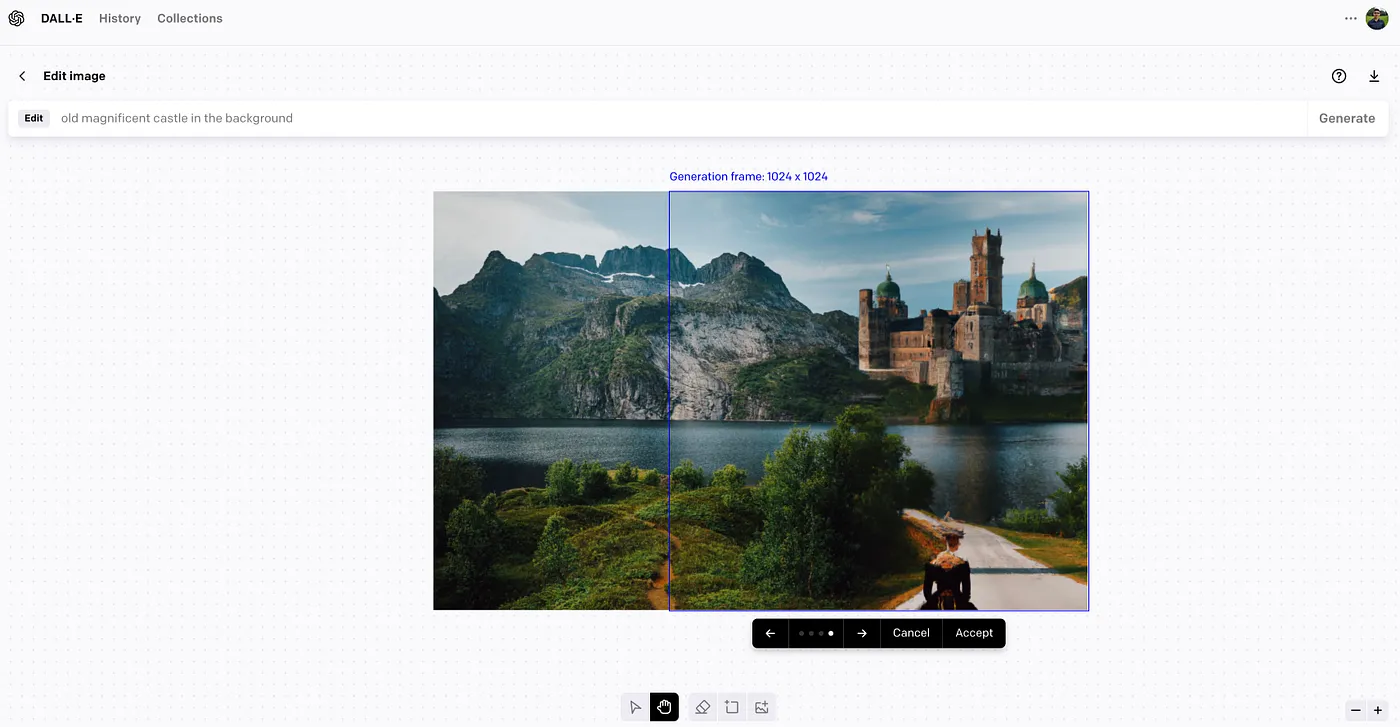Select the eraser tool
The image size is (1400, 727).
(x=702, y=707)
